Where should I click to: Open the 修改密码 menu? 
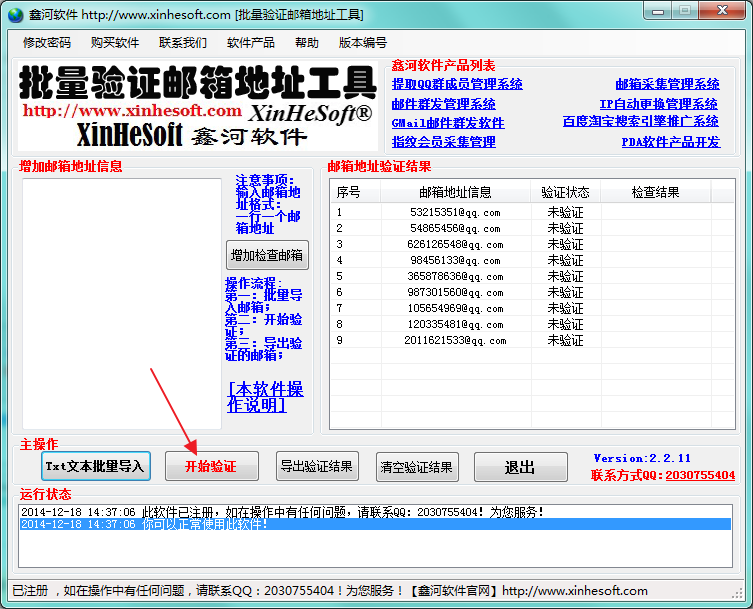[x=47, y=43]
